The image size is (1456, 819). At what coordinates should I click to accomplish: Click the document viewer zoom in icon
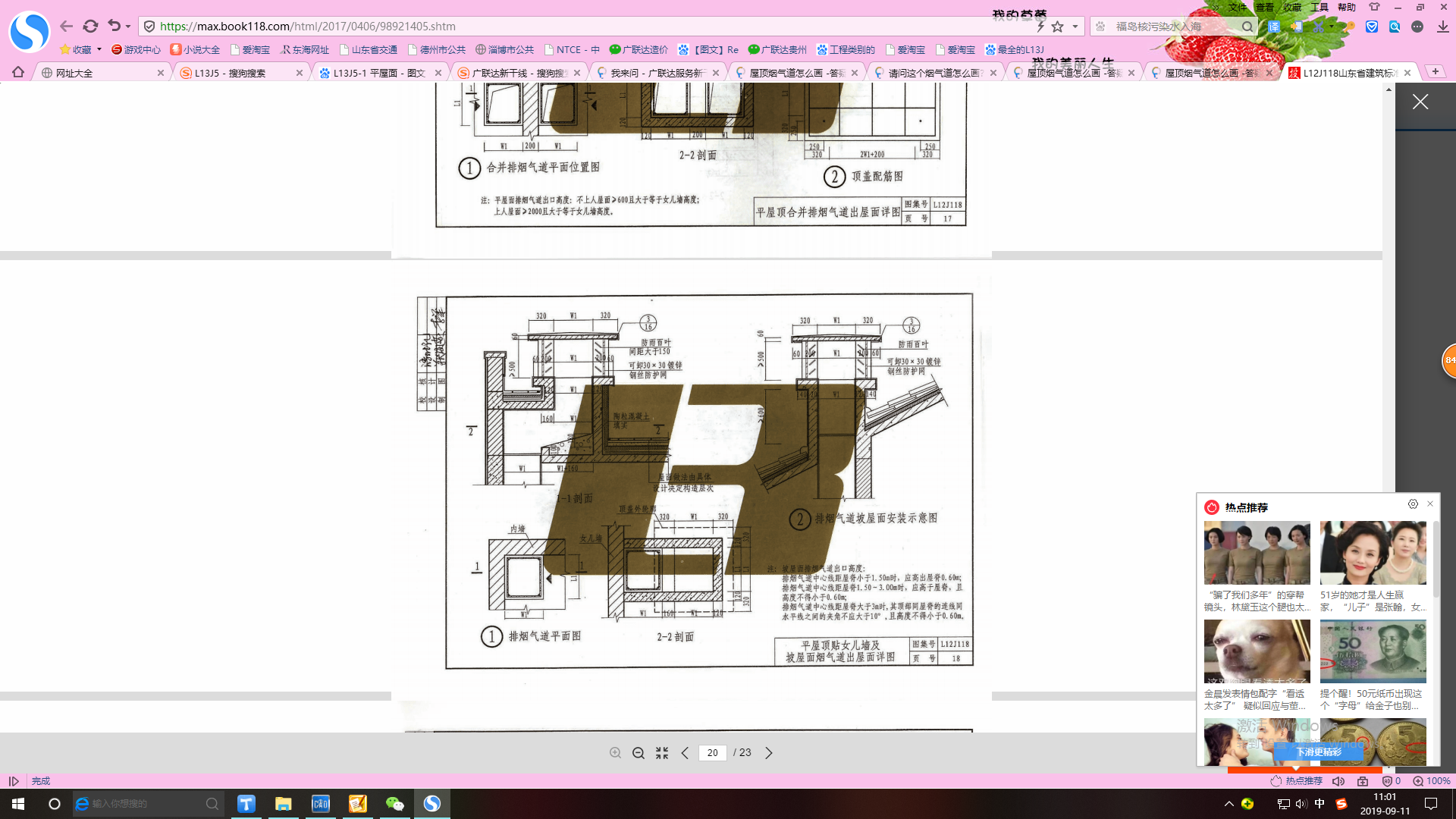tap(615, 752)
